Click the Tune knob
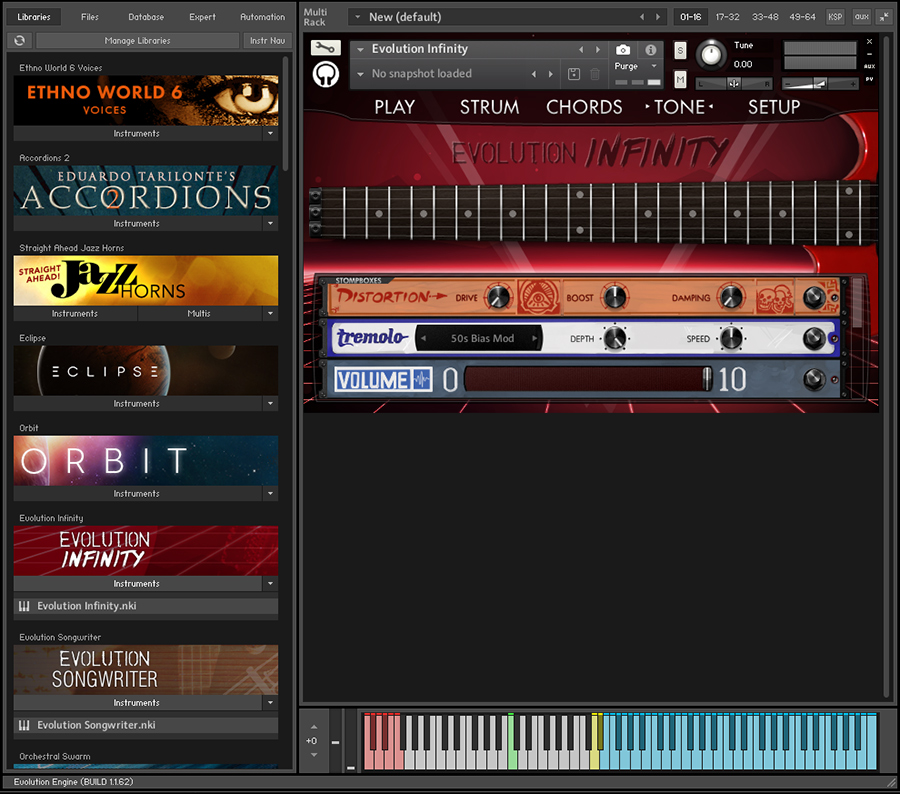The image size is (900, 794). click(711, 55)
